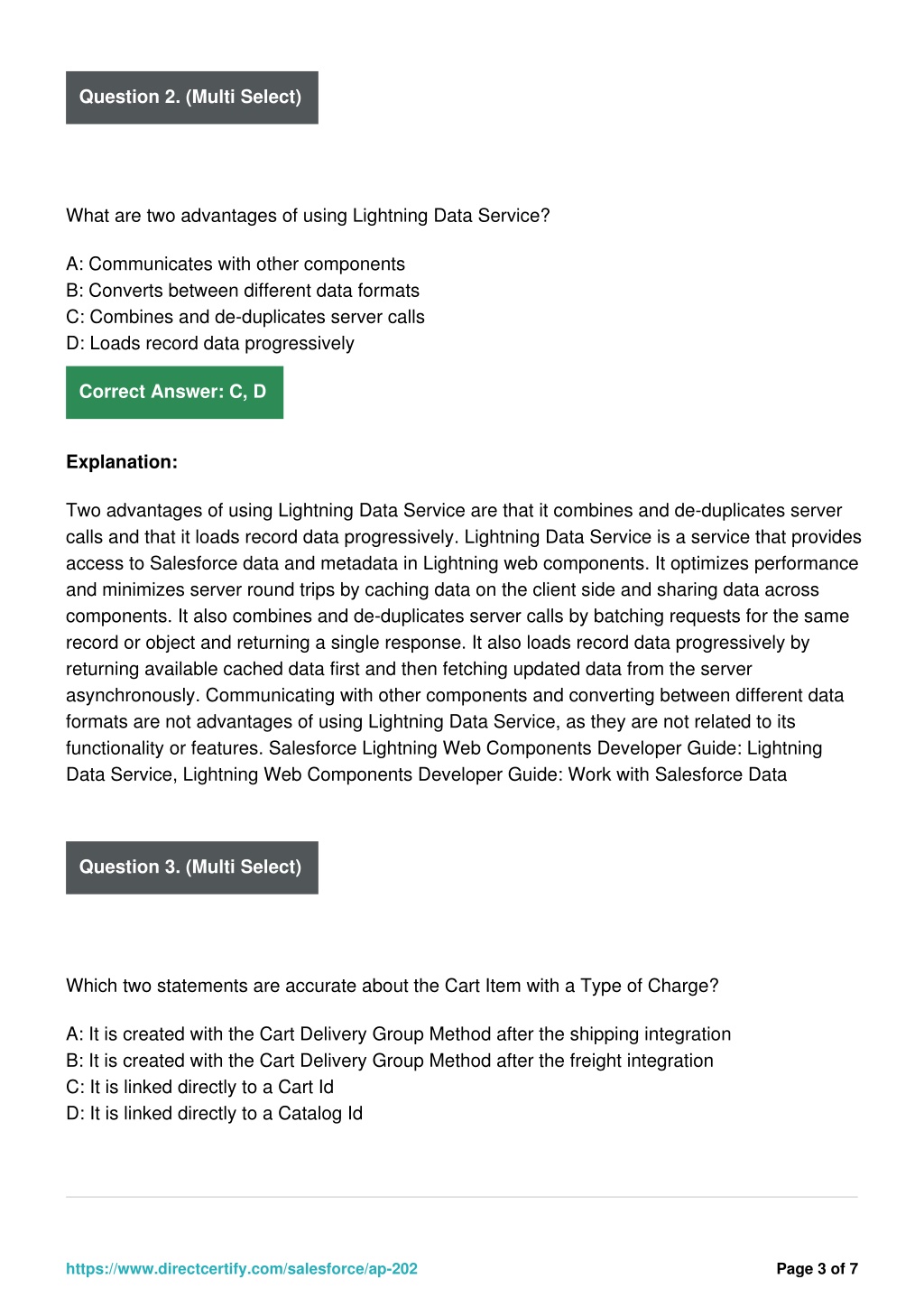Click the Lightning Data Service question text
This screenshot has height=1307, width=924.
pos(308,216)
